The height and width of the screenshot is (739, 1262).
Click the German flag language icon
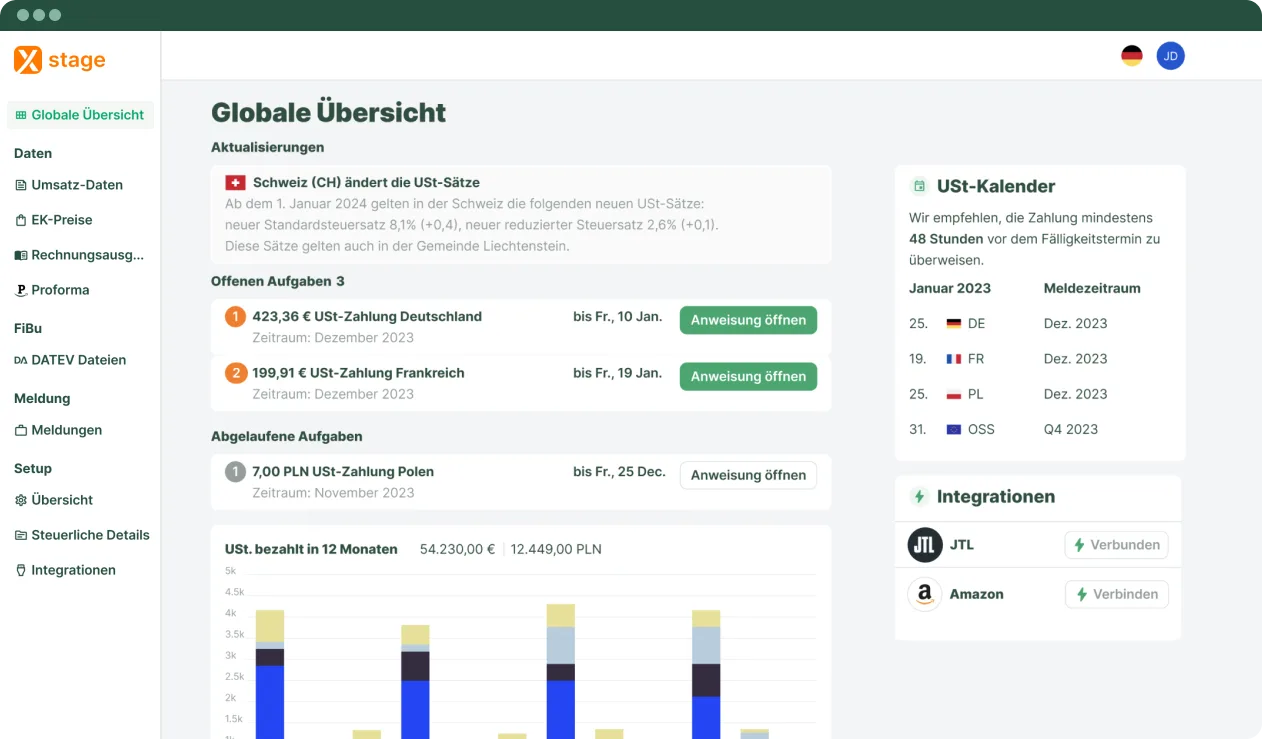[x=1132, y=56]
